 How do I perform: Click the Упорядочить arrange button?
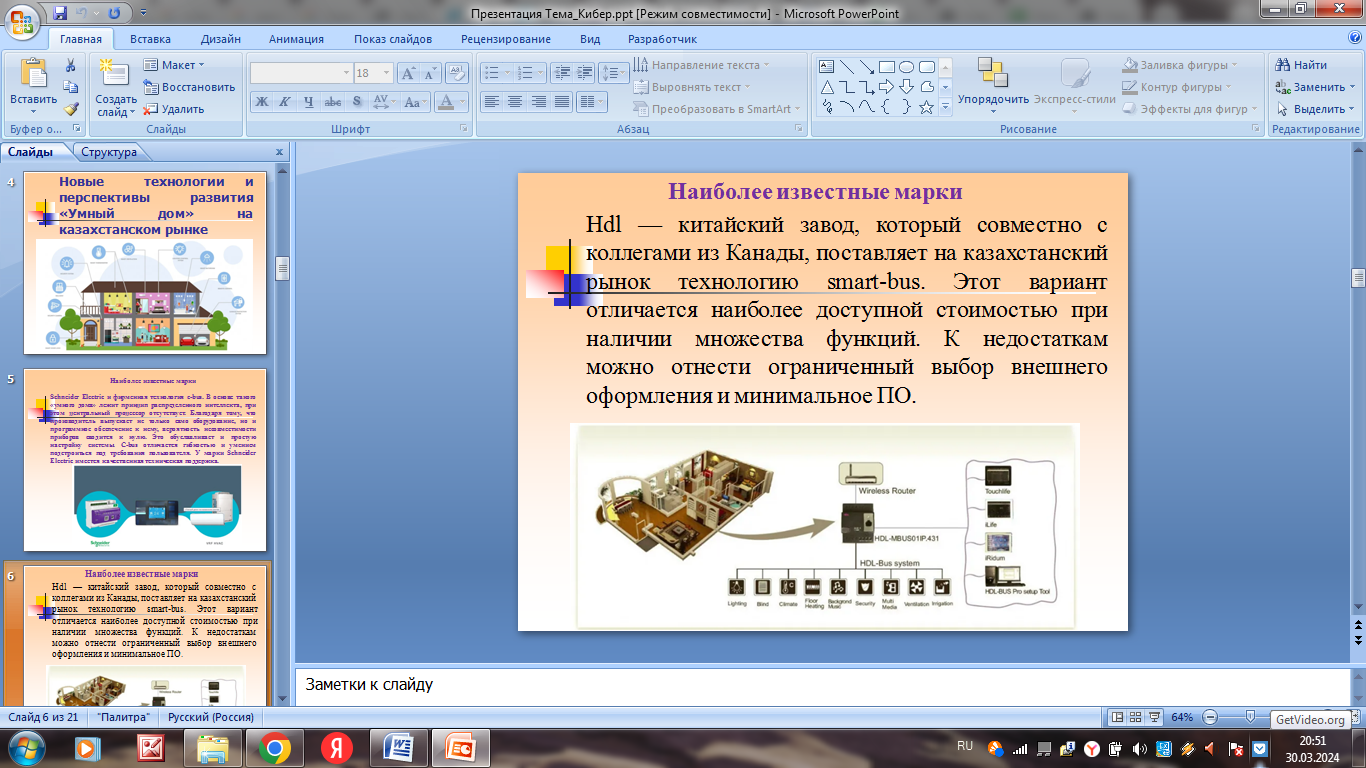pyautogui.click(x=993, y=84)
